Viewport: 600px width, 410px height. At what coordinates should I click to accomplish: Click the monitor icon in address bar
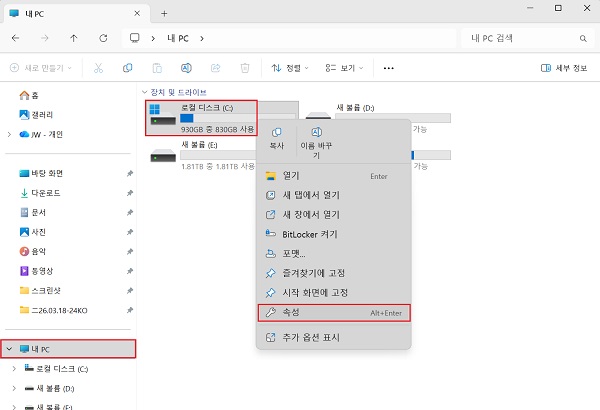click(135, 38)
